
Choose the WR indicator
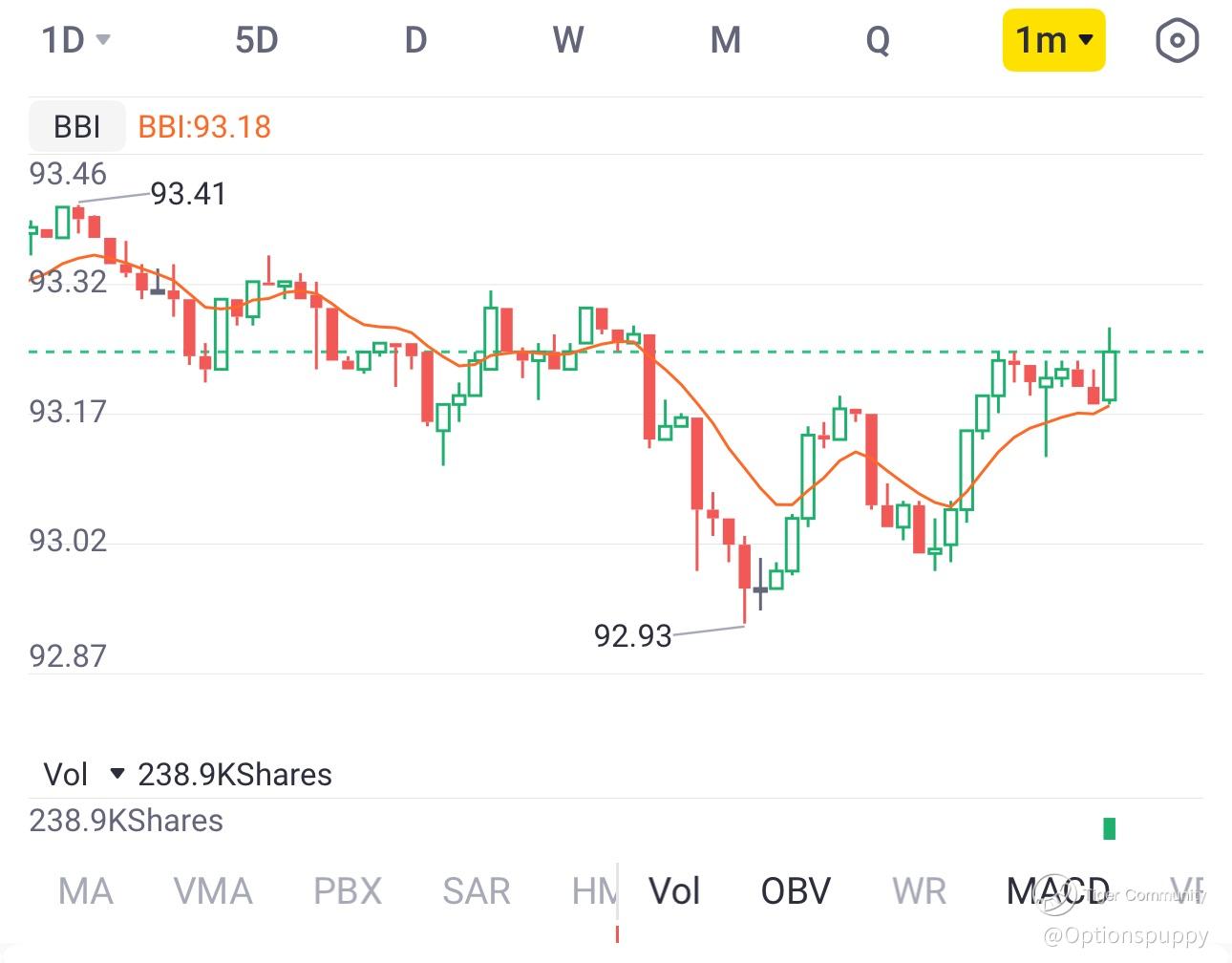919,891
